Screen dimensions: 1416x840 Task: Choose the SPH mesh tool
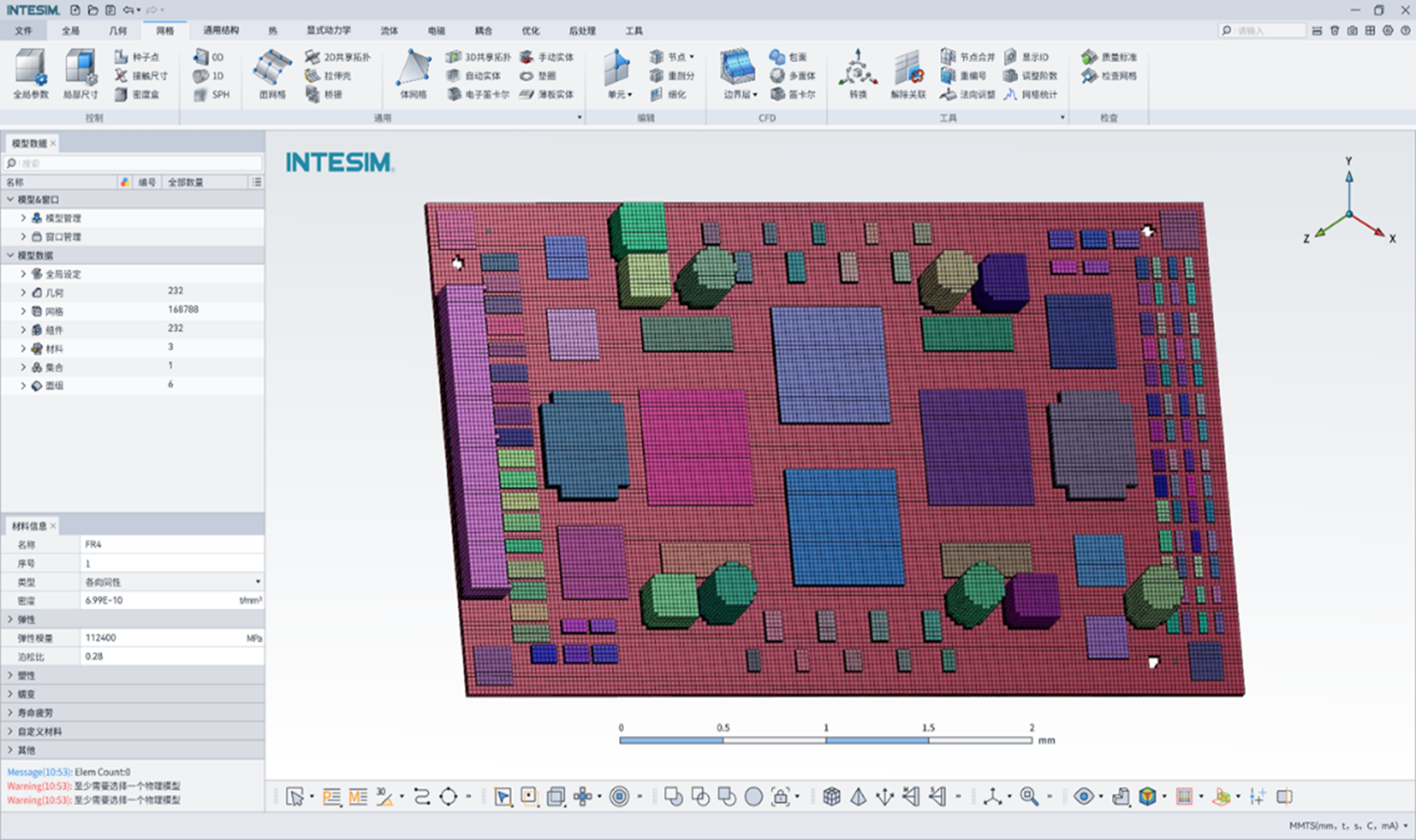pos(212,94)
